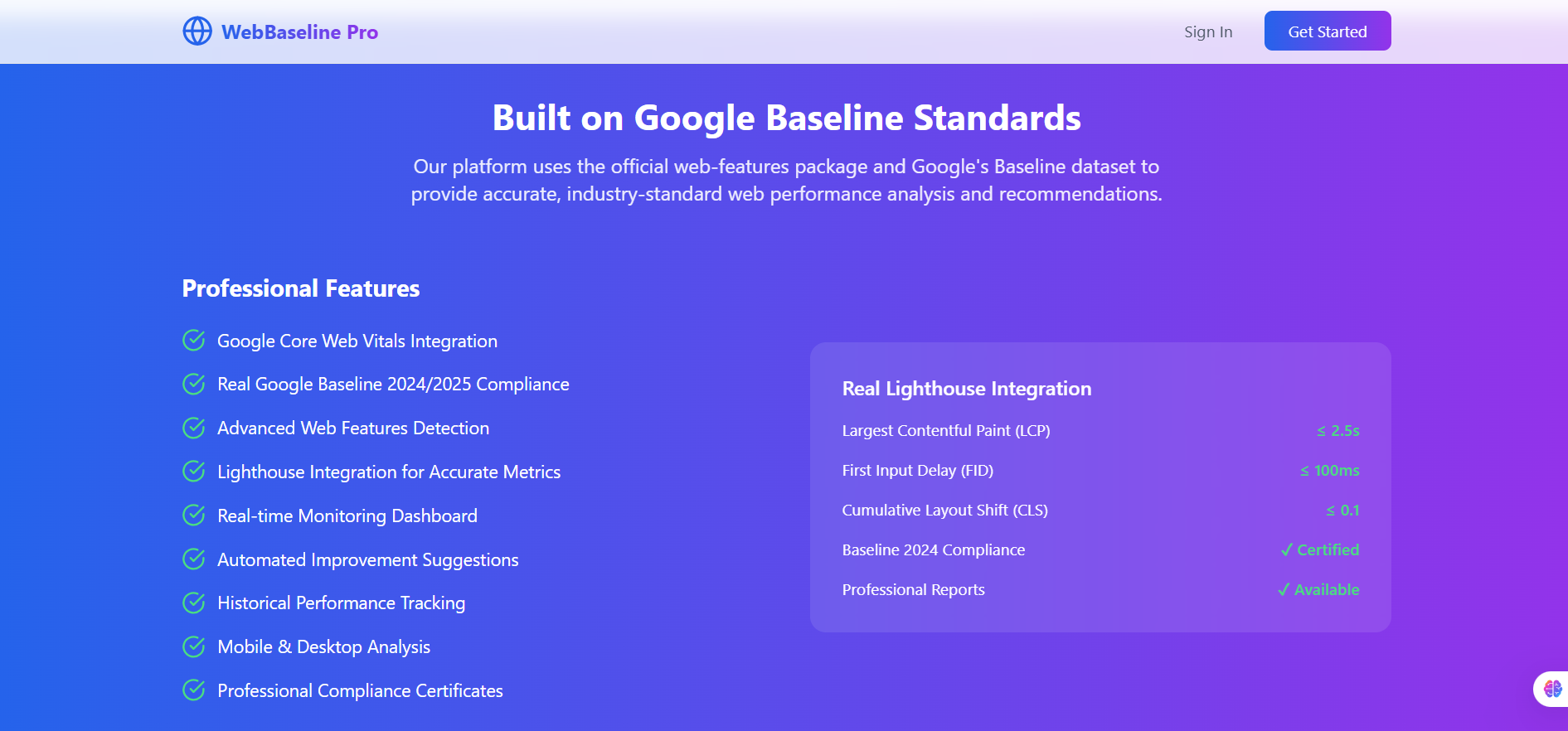Click the Baseline 2024 Compliance label
1568x731 pixels.
pos(934,550)
